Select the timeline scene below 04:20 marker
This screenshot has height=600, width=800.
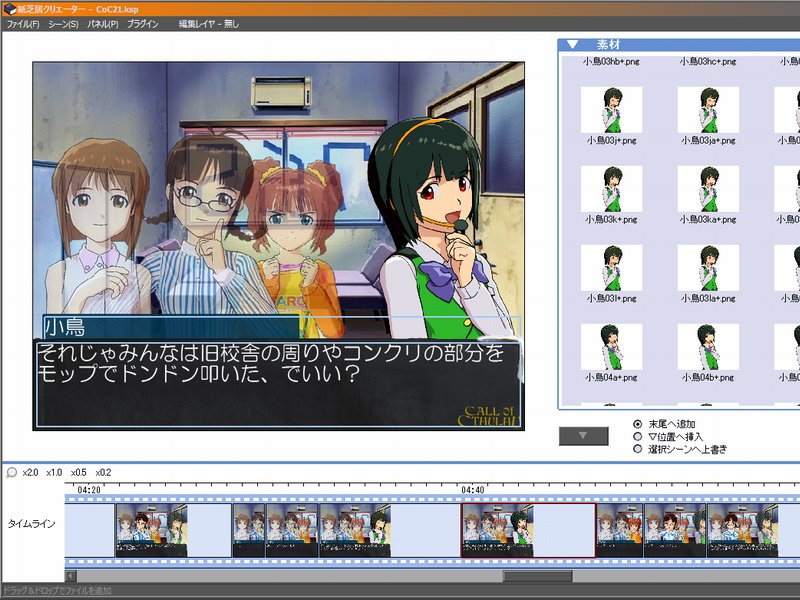pyautogui.click(x=173, y=531)
